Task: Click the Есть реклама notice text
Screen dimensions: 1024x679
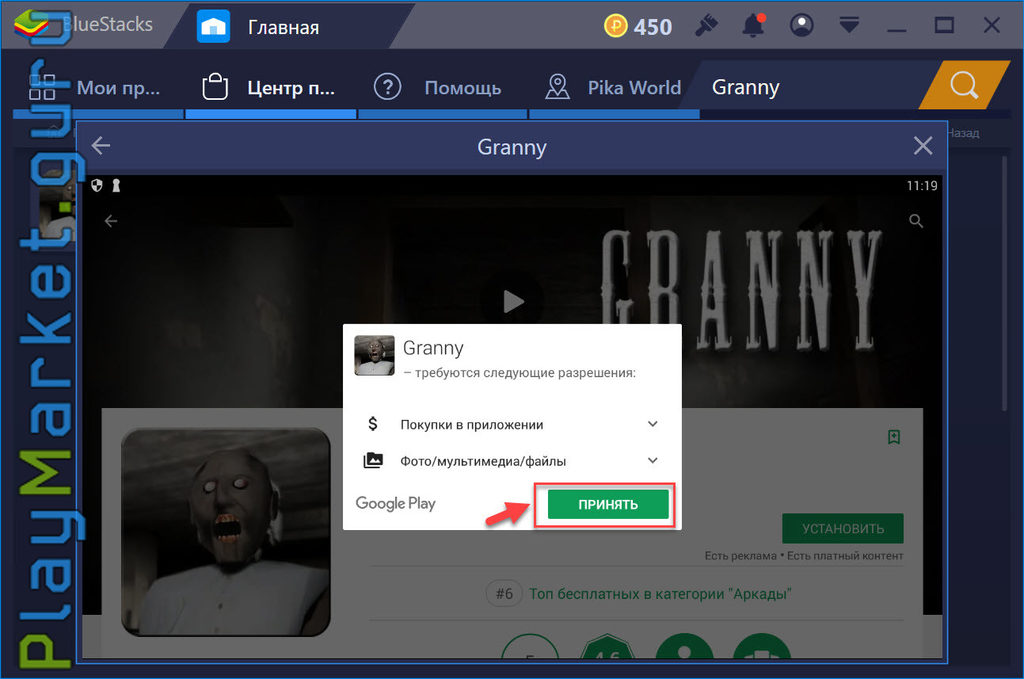Action: click(x=741, y=556)
